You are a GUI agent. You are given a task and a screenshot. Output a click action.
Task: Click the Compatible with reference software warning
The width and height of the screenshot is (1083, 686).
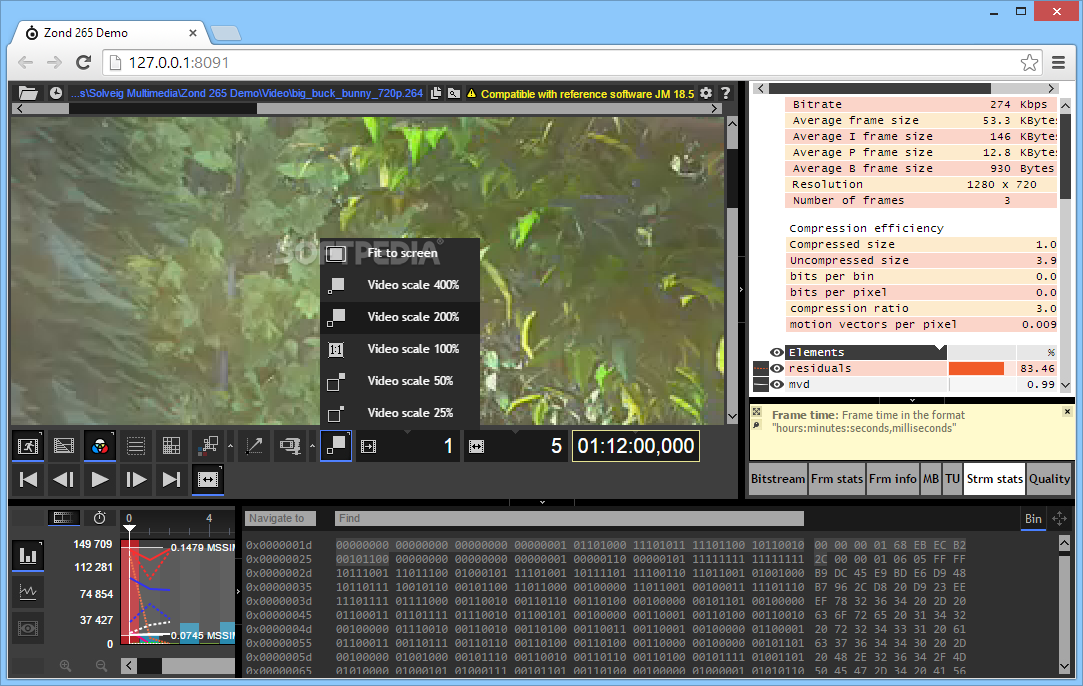(580, 94)
